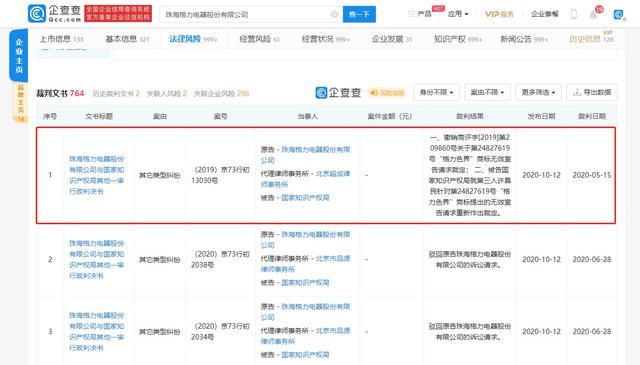Screen dimensions: 640x365
Task: Open the user account avatar icon
Action: (x=619, y=15)
